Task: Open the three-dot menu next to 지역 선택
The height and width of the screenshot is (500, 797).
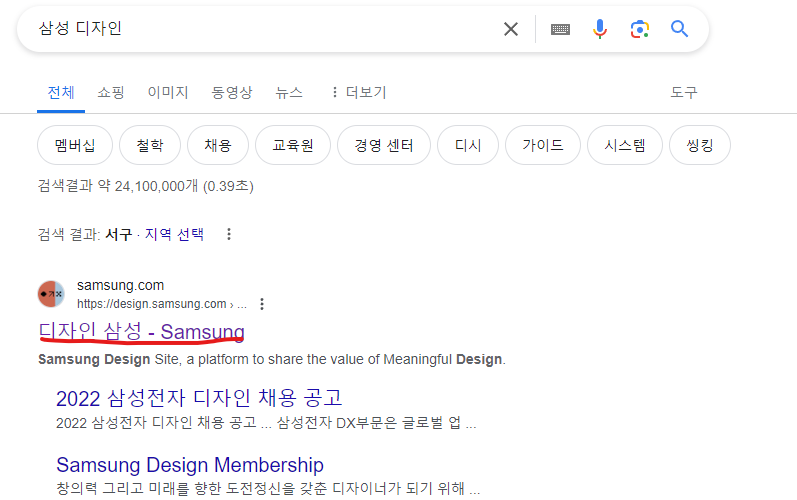Action: pos(229,234)
